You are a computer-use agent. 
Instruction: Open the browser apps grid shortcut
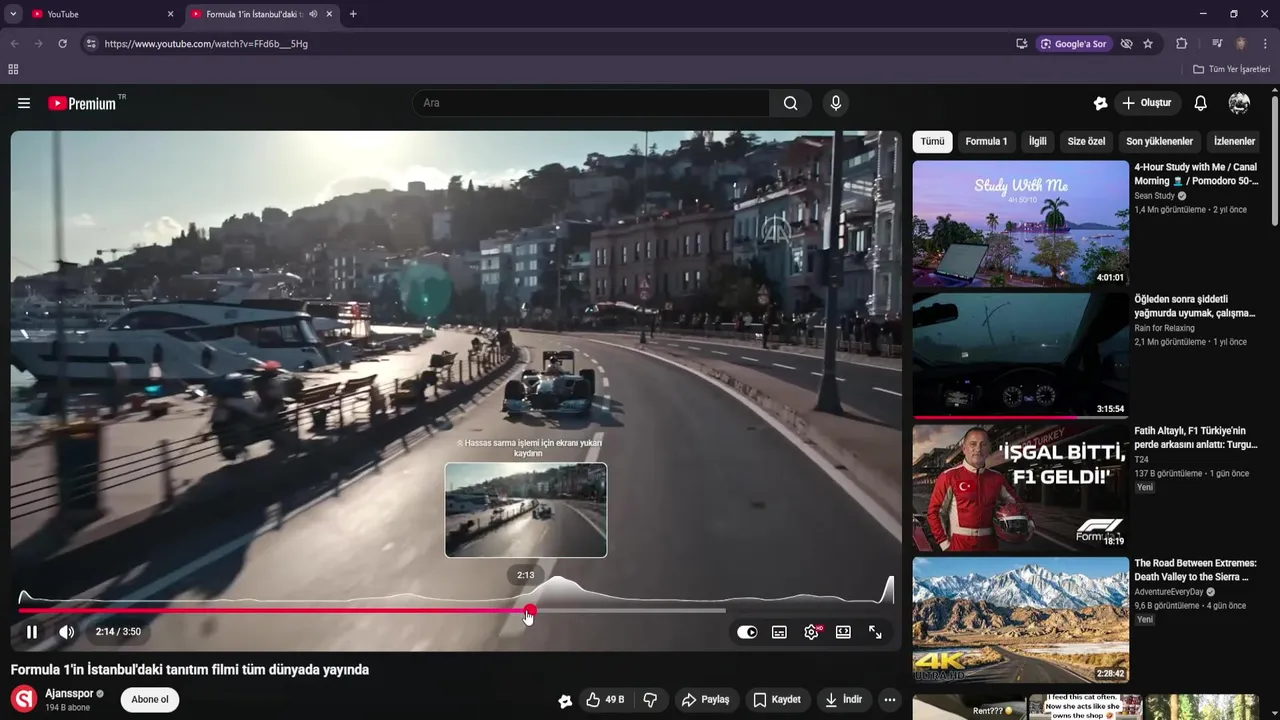pos(13,69)
